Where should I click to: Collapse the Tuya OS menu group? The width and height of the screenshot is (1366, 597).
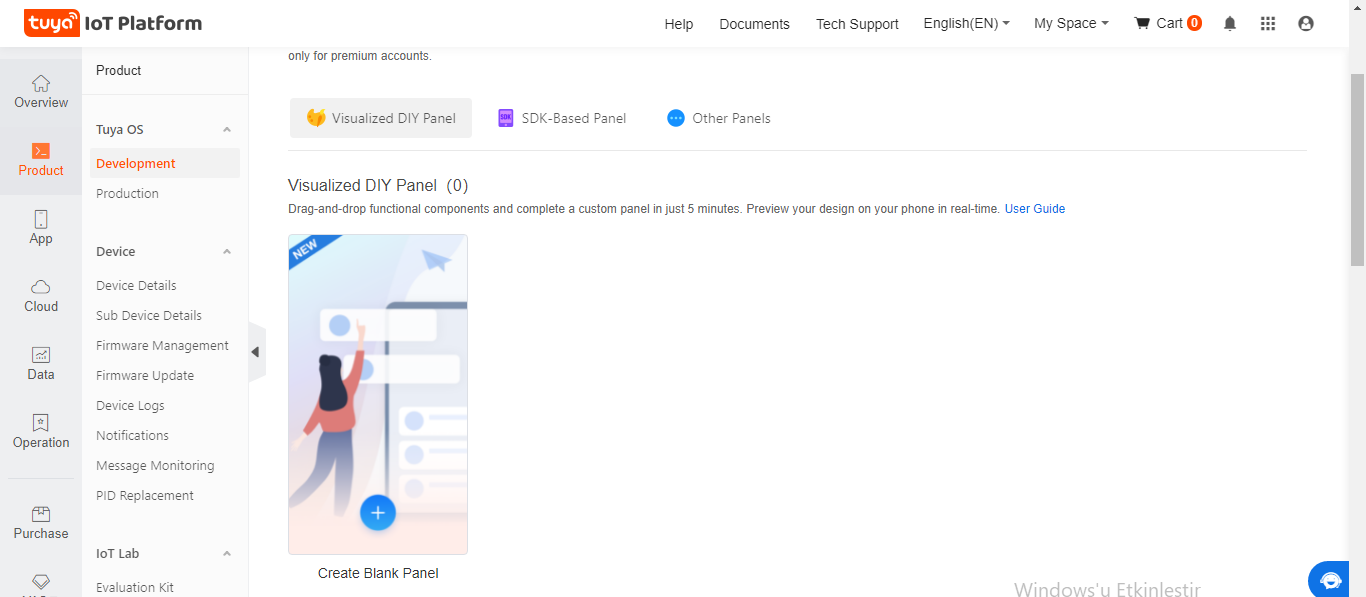point(227,130)
